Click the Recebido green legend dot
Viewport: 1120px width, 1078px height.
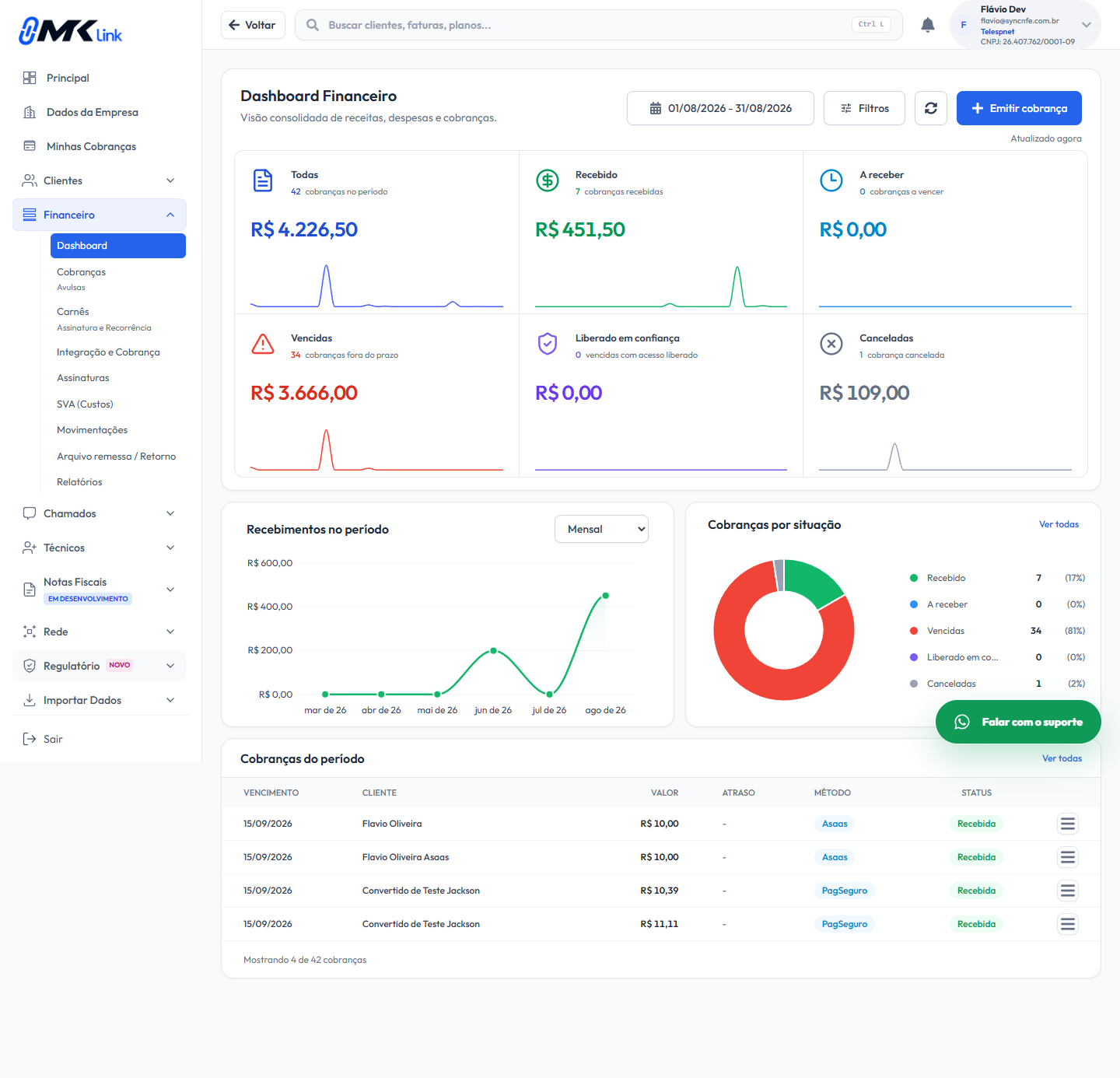914,578
